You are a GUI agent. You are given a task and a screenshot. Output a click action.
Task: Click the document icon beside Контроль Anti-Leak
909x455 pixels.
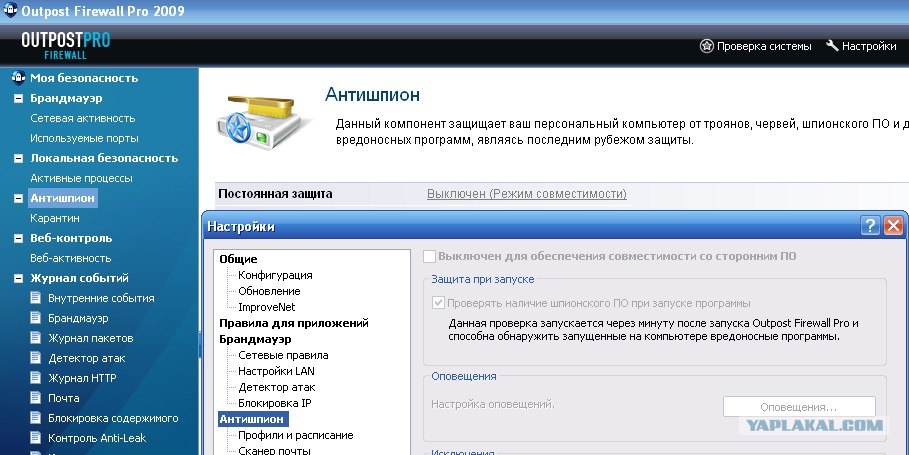tap(36, 438)
